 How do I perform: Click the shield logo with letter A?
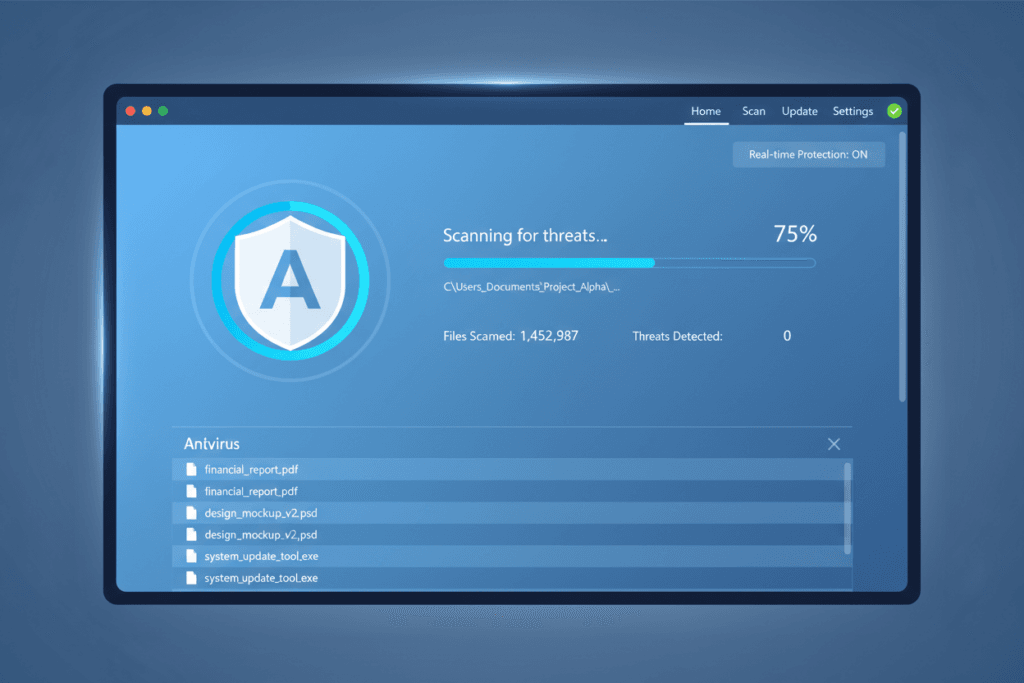coord(290,282)
